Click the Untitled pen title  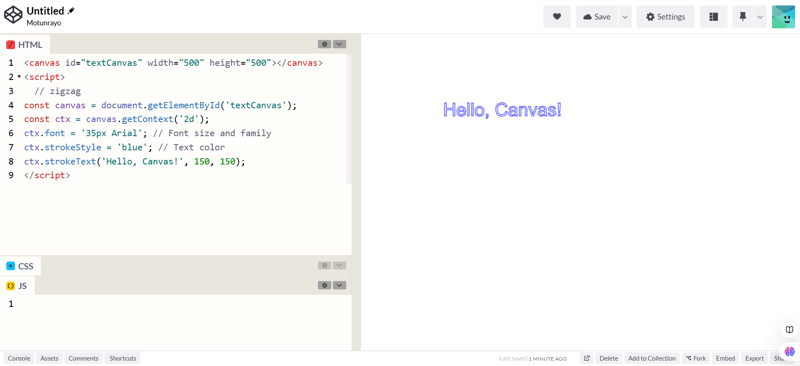pyautogui.click(x=45, y=11)
